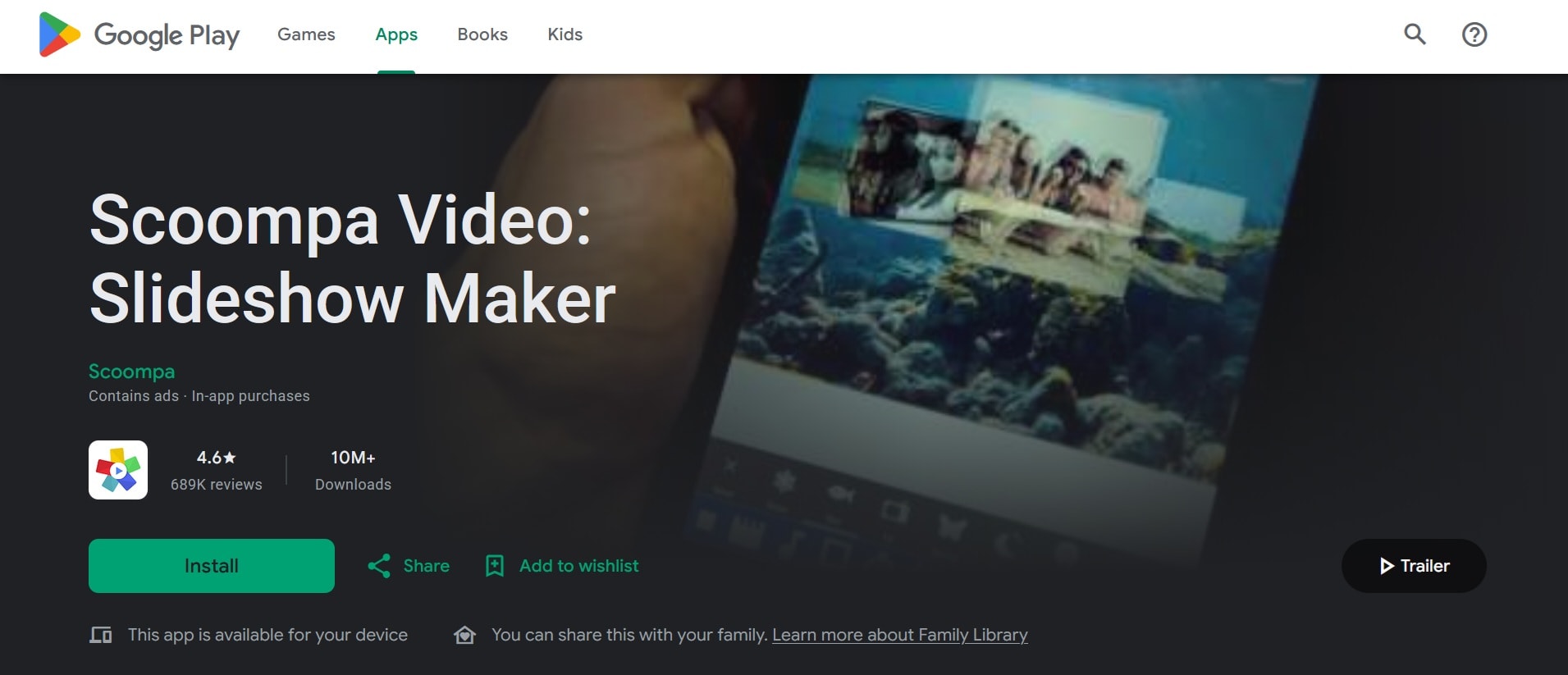Viewport: 1568px width, 675px height.
Task: Open the help question mark icon
Action: coord(1474,34)
